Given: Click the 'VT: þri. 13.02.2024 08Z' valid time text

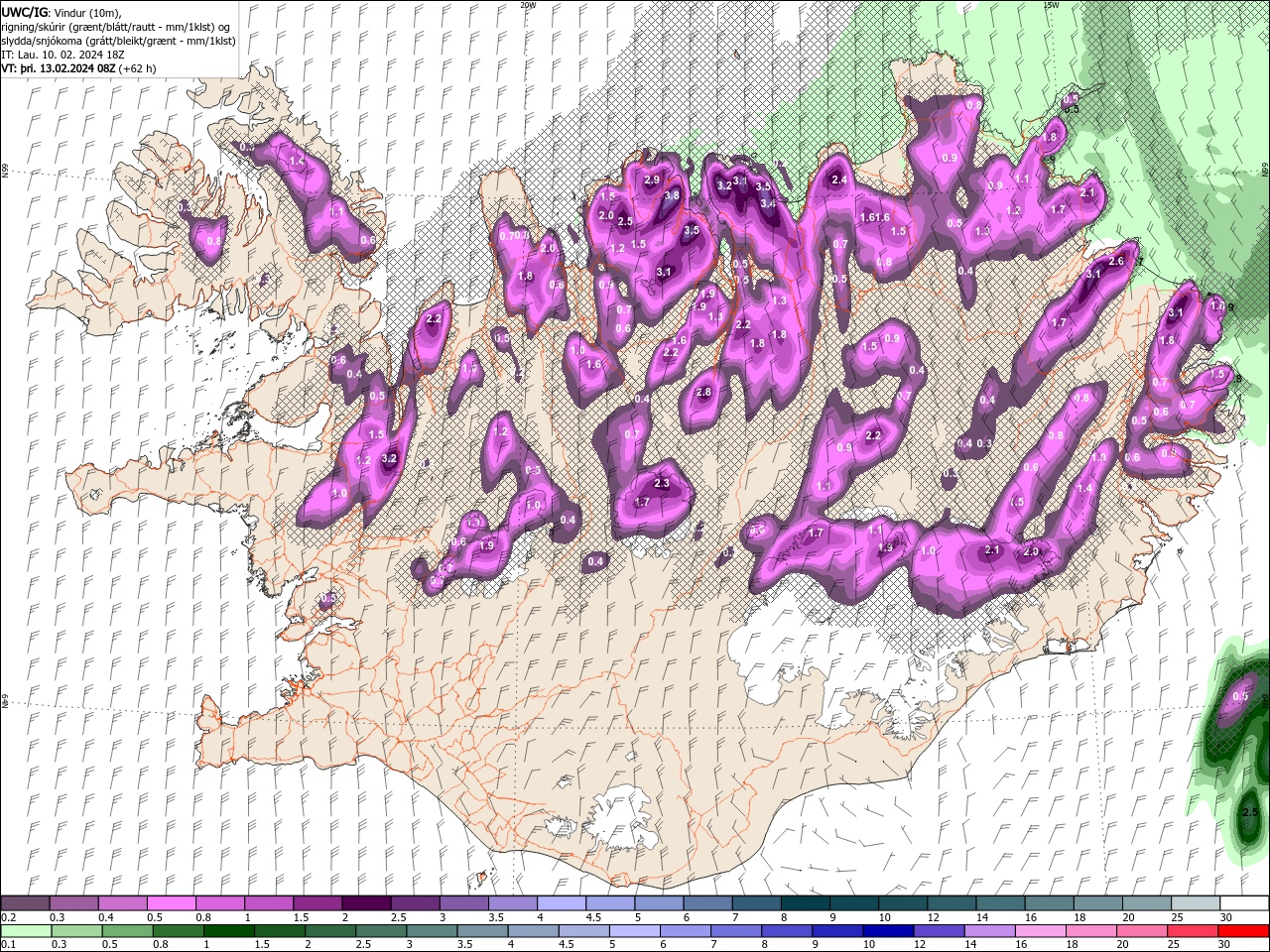Looking at the screenshot, I should (59, 68).
